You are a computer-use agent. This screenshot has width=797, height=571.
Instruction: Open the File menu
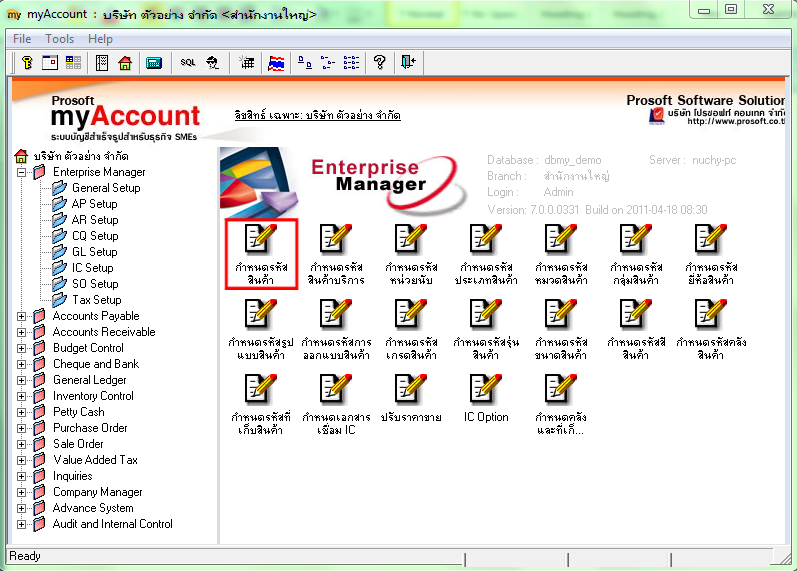[22, 39]
